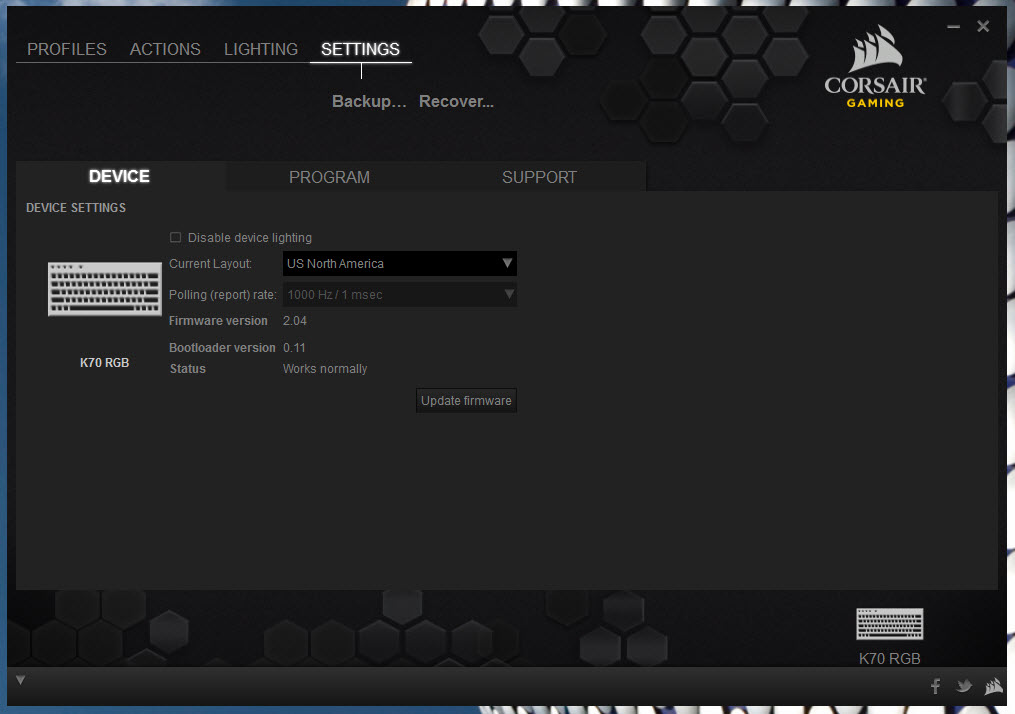This screenshot has height=714, width=1015.
Task: Click the Corsair sails icon in footer
Action: tap(994, 686)
